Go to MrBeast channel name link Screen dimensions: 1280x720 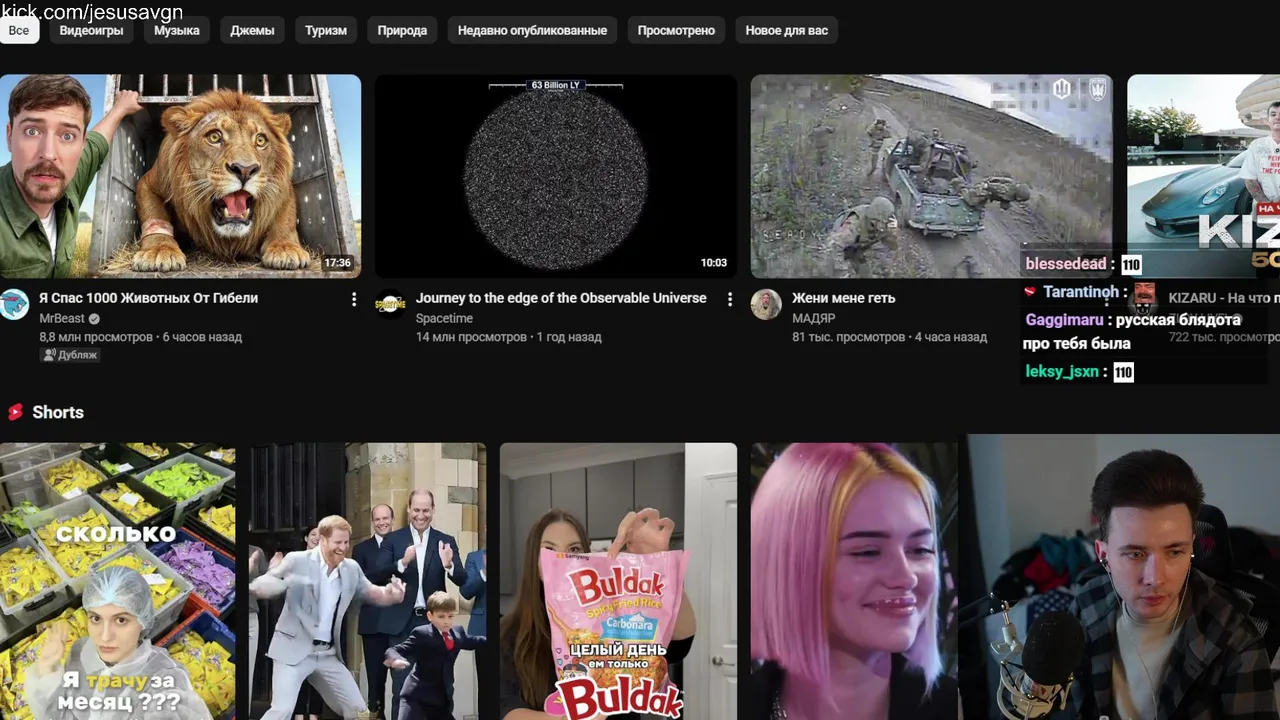pyautogui.click(x=62, y=318)
